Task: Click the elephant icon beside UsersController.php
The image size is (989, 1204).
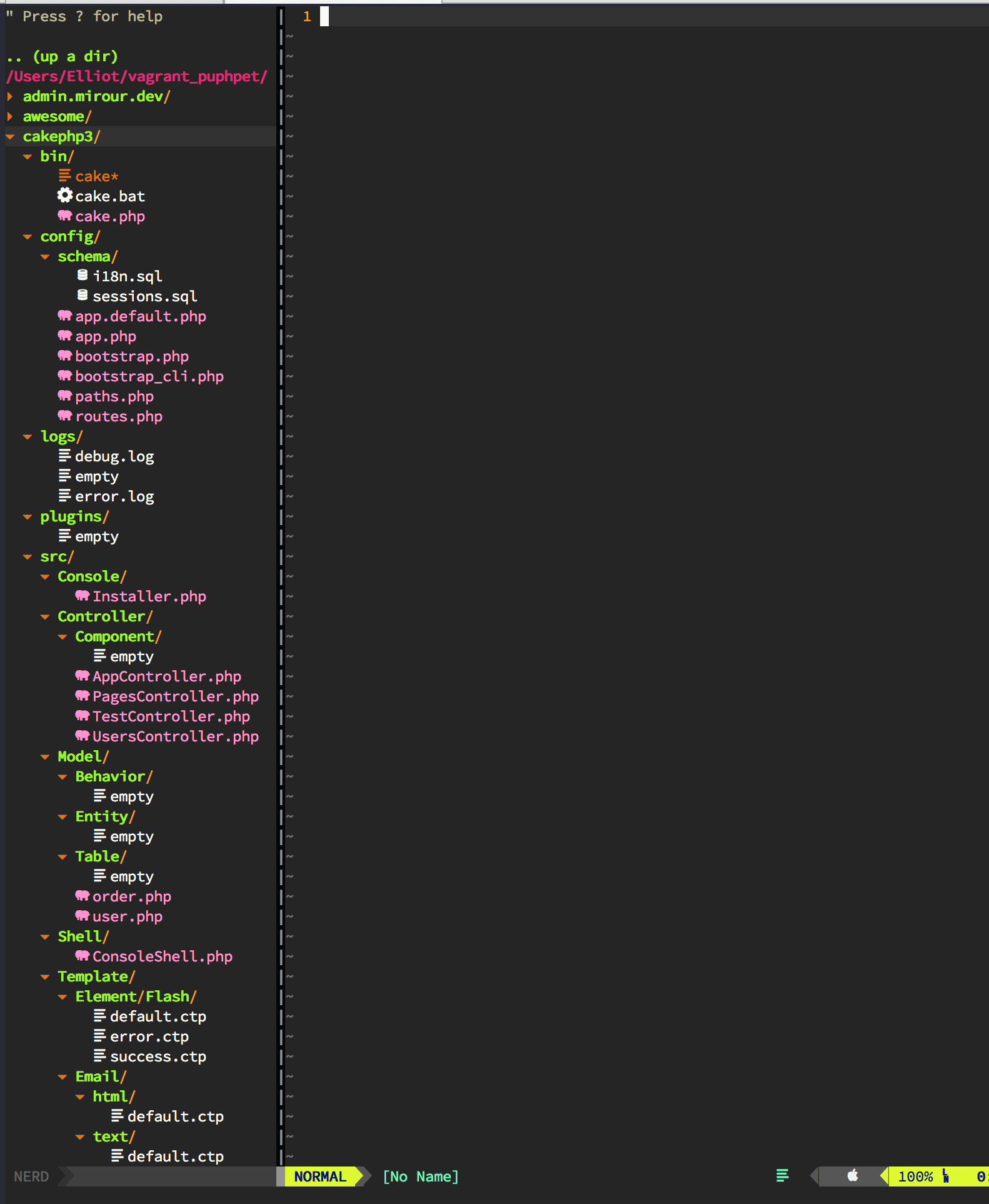Action: click(83, 736)
